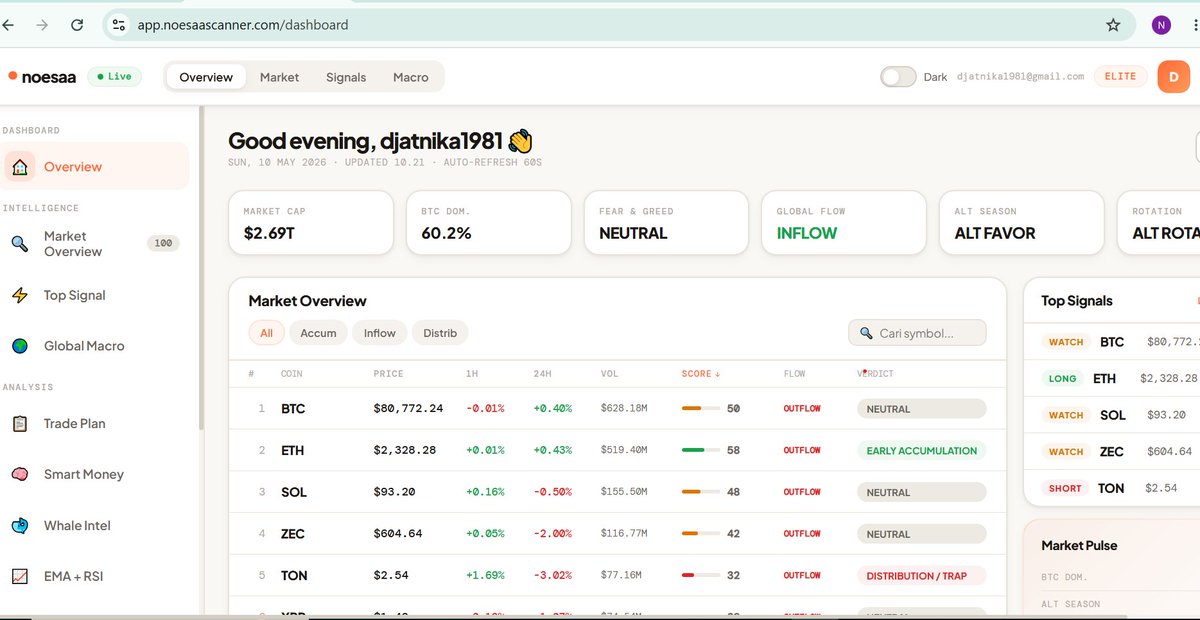Click the SHORT TON entry in Top Signals
Viewport: 1200px width, 620px height.
click(1112, 488)
